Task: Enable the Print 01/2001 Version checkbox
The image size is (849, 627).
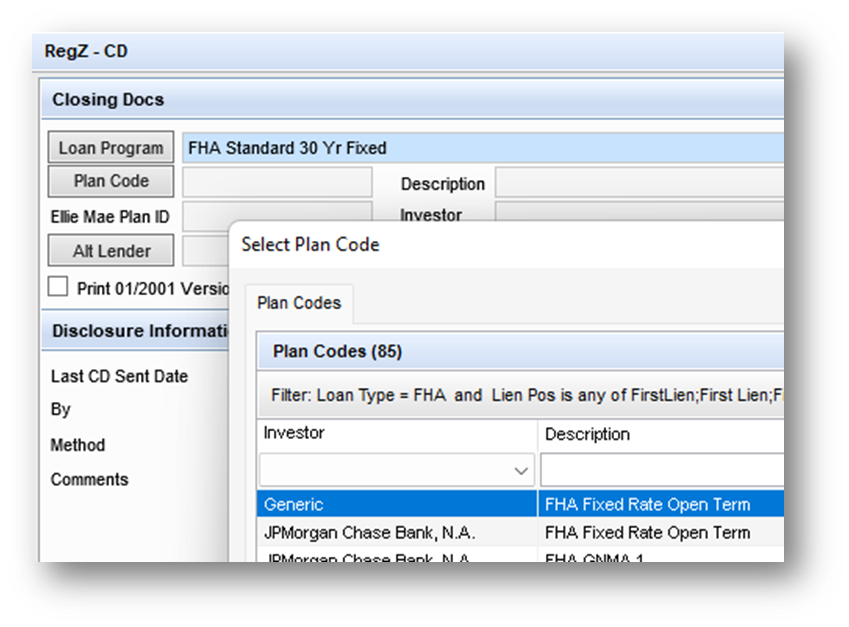Action: (x=59, y=288)
